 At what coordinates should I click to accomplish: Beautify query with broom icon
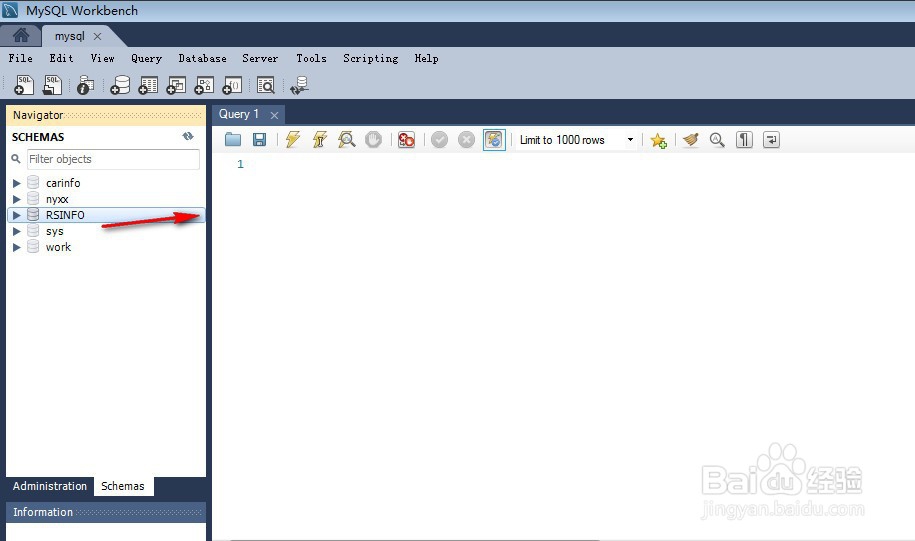click(x=691, y=139)
